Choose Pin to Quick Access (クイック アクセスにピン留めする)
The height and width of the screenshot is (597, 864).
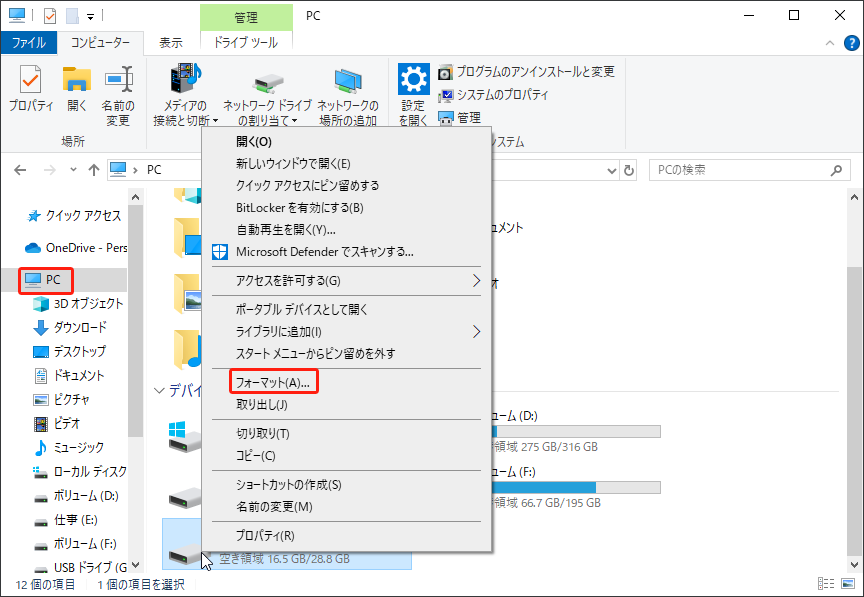pyautogui.click(x=347, y=186)
